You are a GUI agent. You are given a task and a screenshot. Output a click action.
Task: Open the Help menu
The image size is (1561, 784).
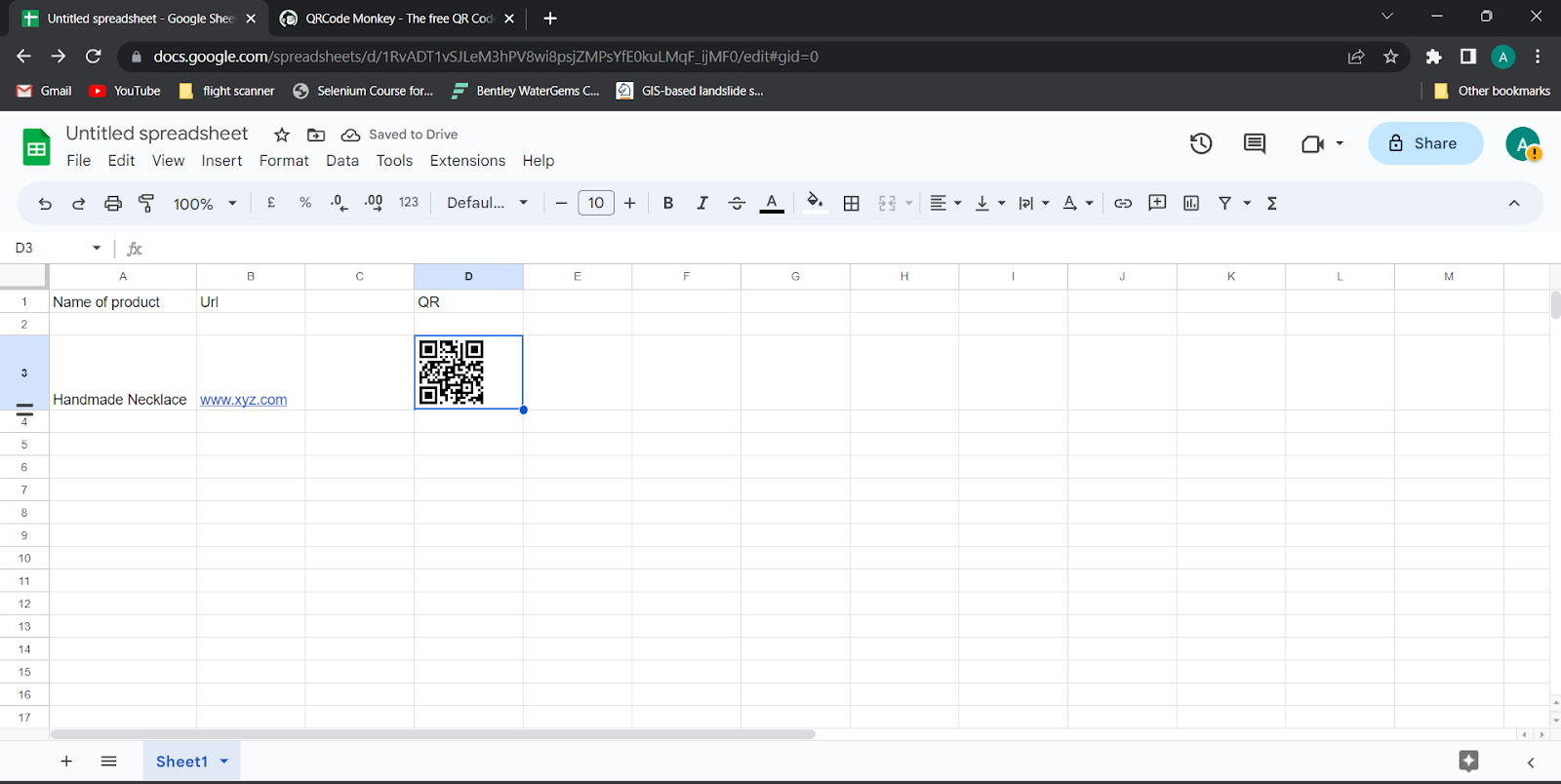click(x=539, y=161)
